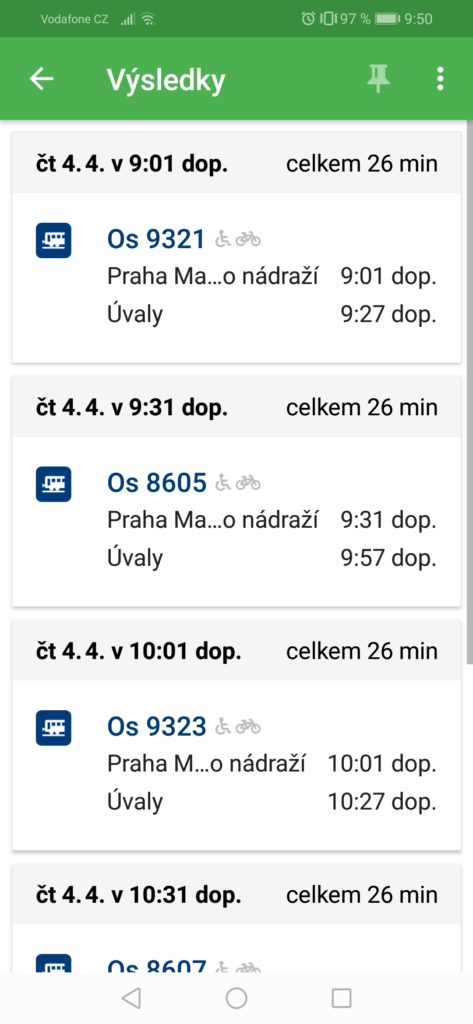Tap the back arrow in header
Viewport: 473px width, 1024px height.
[x=41, y=79]
